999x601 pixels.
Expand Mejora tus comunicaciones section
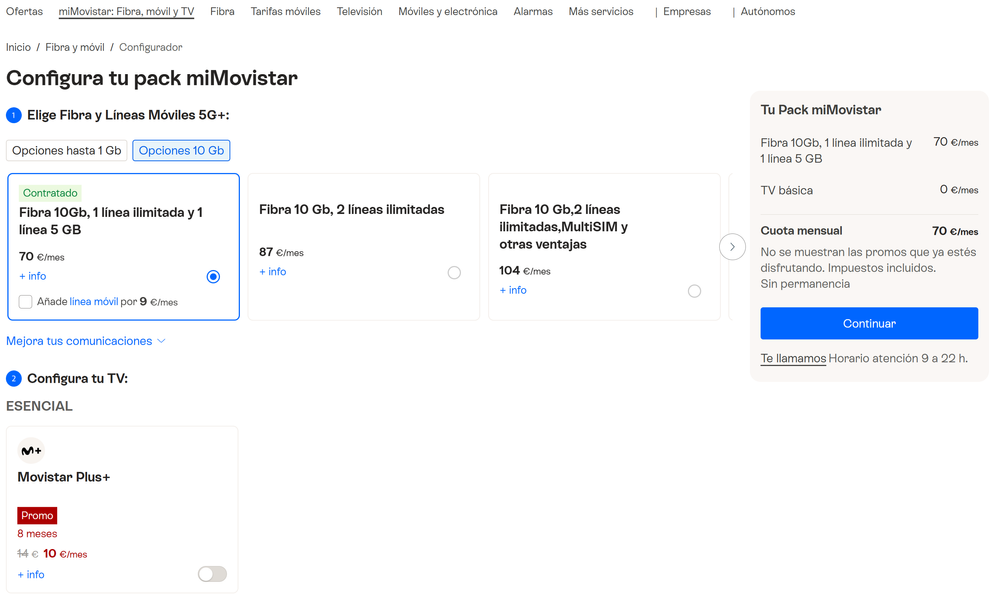tap(86, 341)
